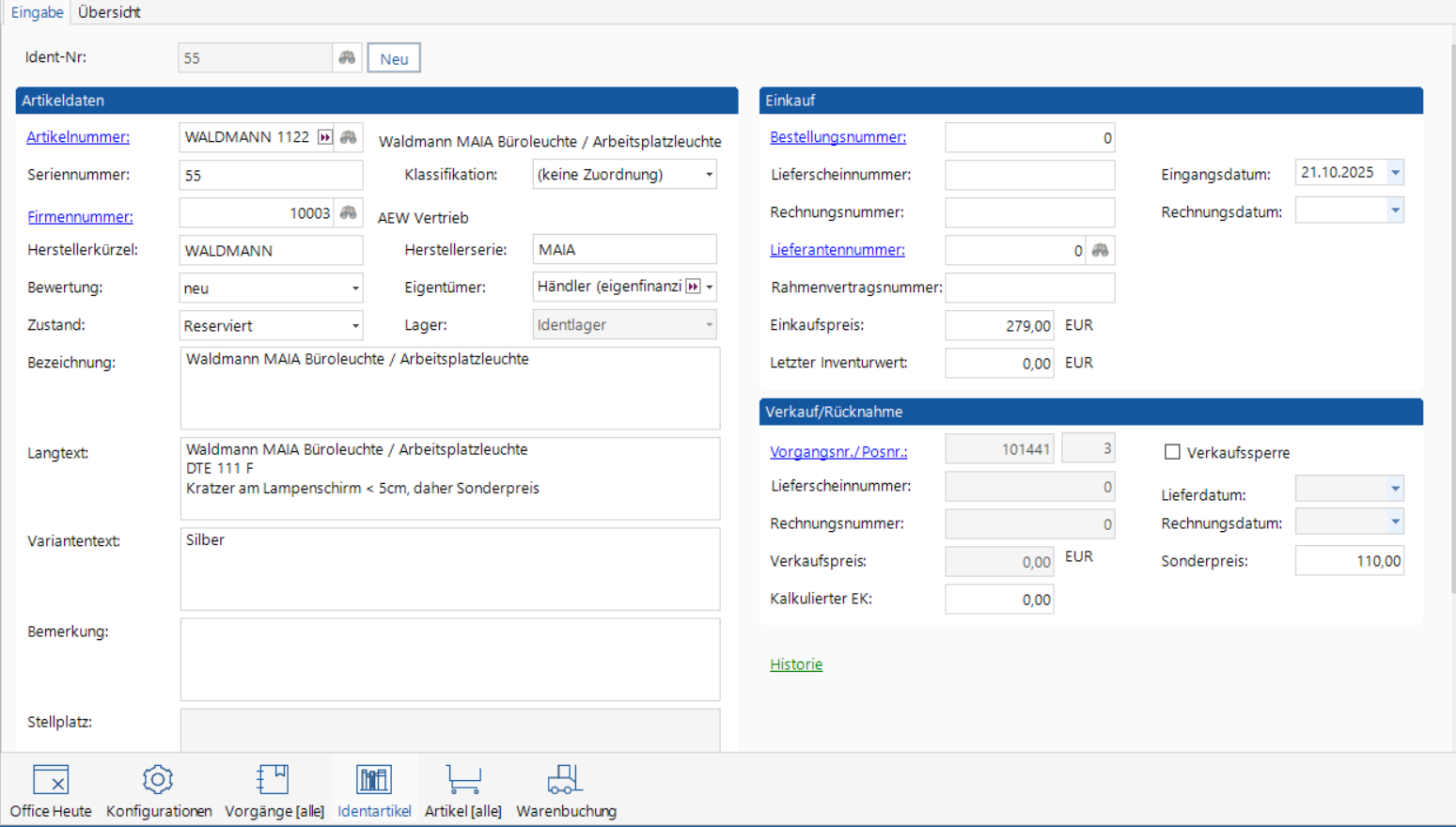Click the binoculars search icon beside Ident-Nr
Viewport: 1456px width, 827px height.
(x=347, y=58)
